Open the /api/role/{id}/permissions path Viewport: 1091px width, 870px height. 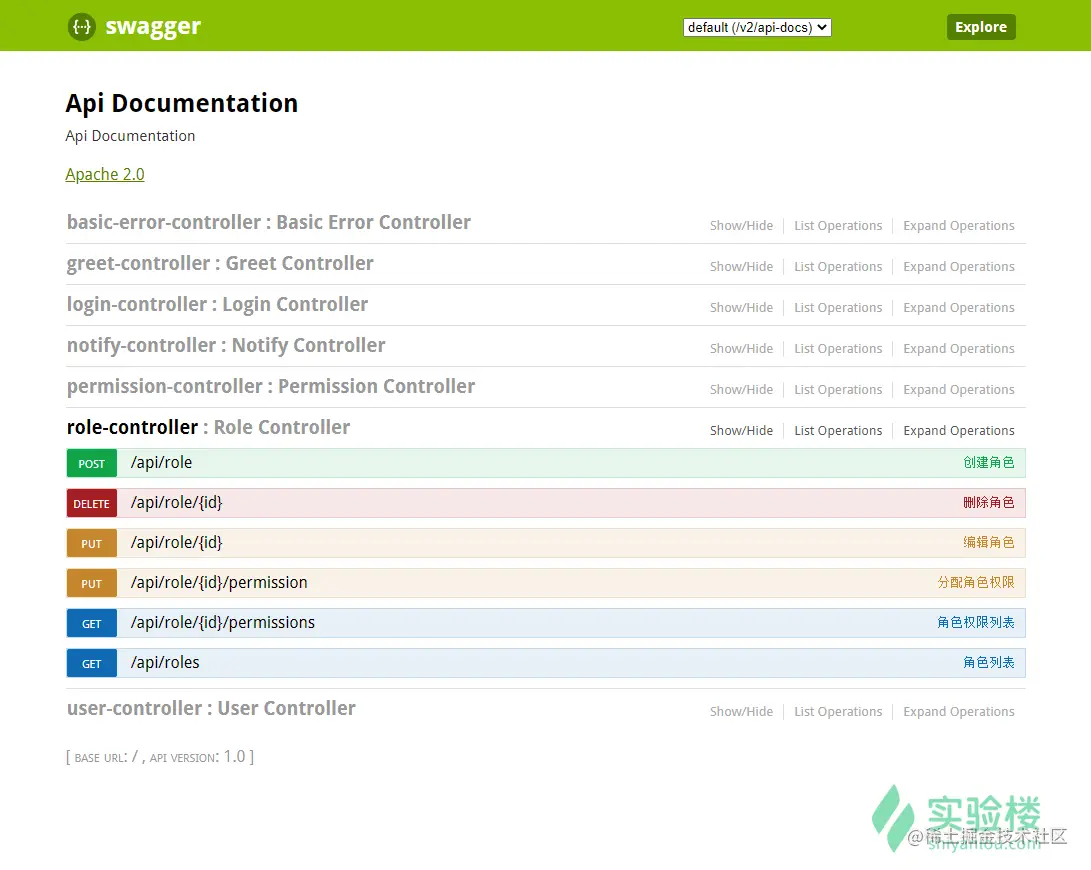tap(223, 623)
